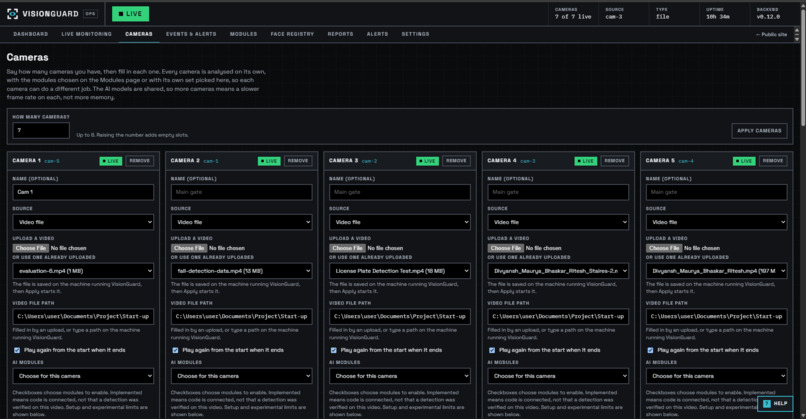The width and height of the screenshot is (806, 419).
Task: Click the Camera 4 name field
Action: (558, 192)
